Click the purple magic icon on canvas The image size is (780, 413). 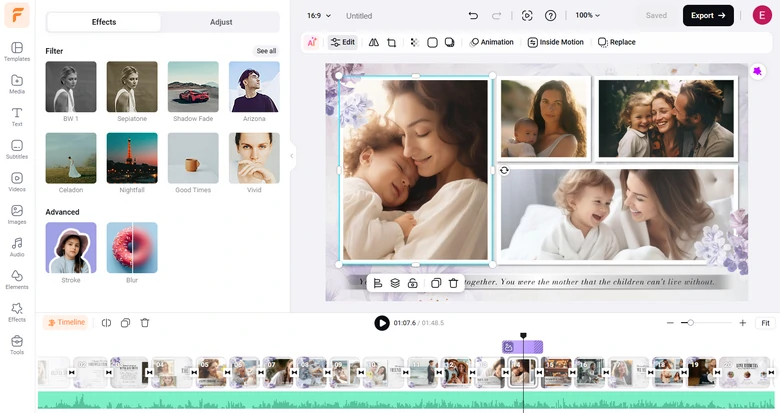(x=757, y=72)
